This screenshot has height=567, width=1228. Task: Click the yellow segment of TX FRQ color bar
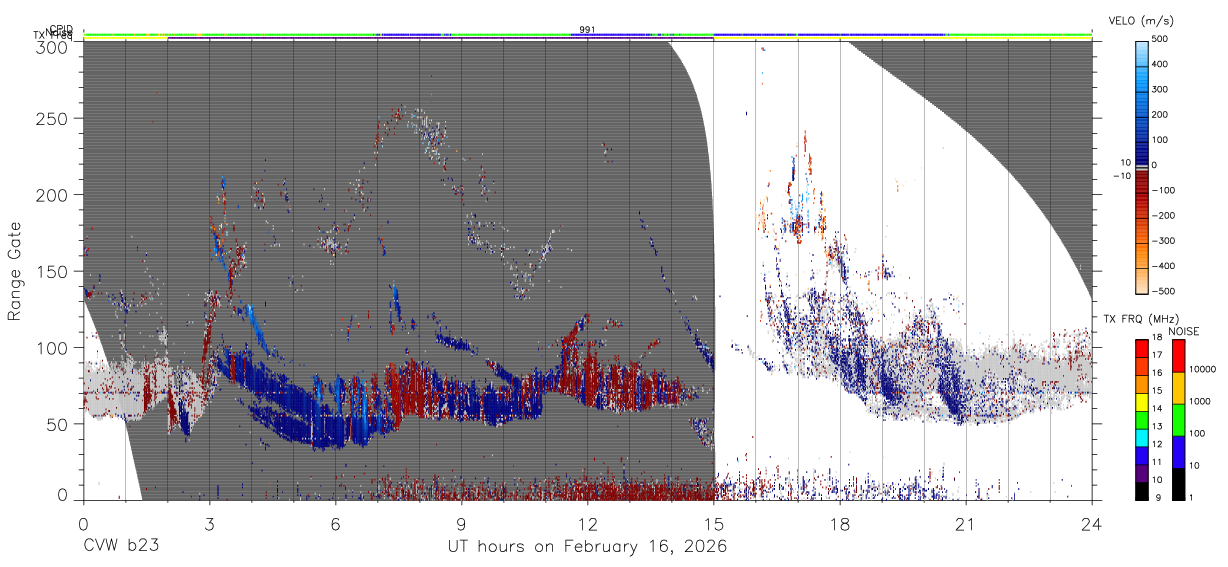pos(1141,402)
